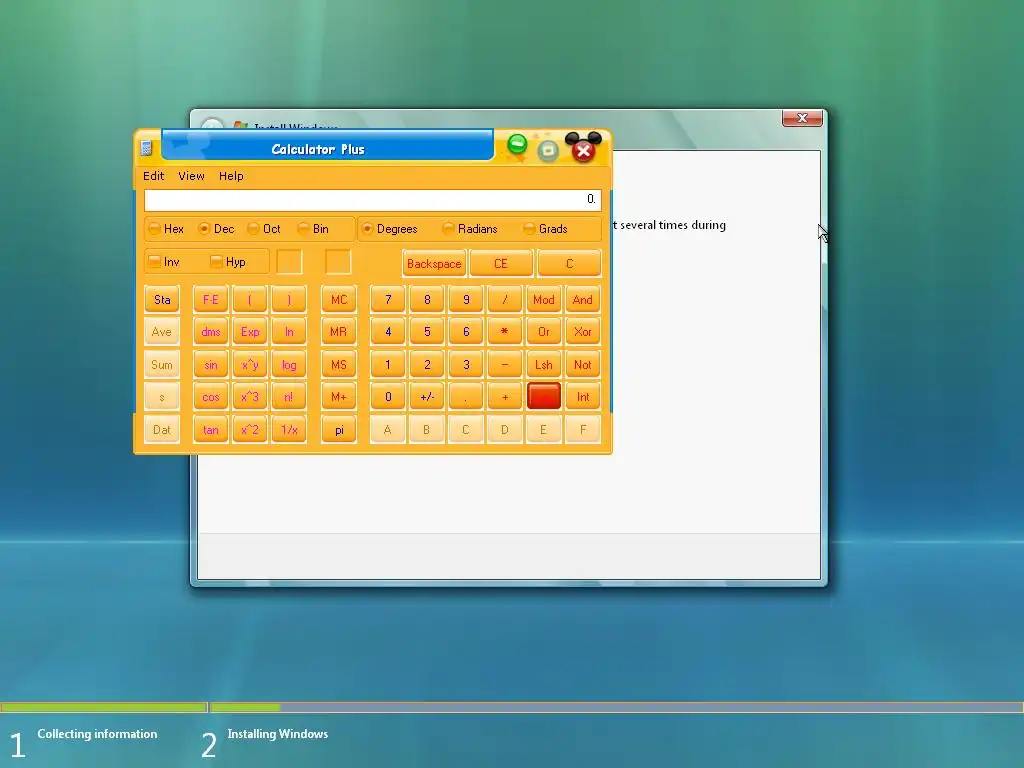Image resolution: width=1024 pixels, height=768 pixels.
Task: Click the calculator display field
Action: [x=372, y=200]
